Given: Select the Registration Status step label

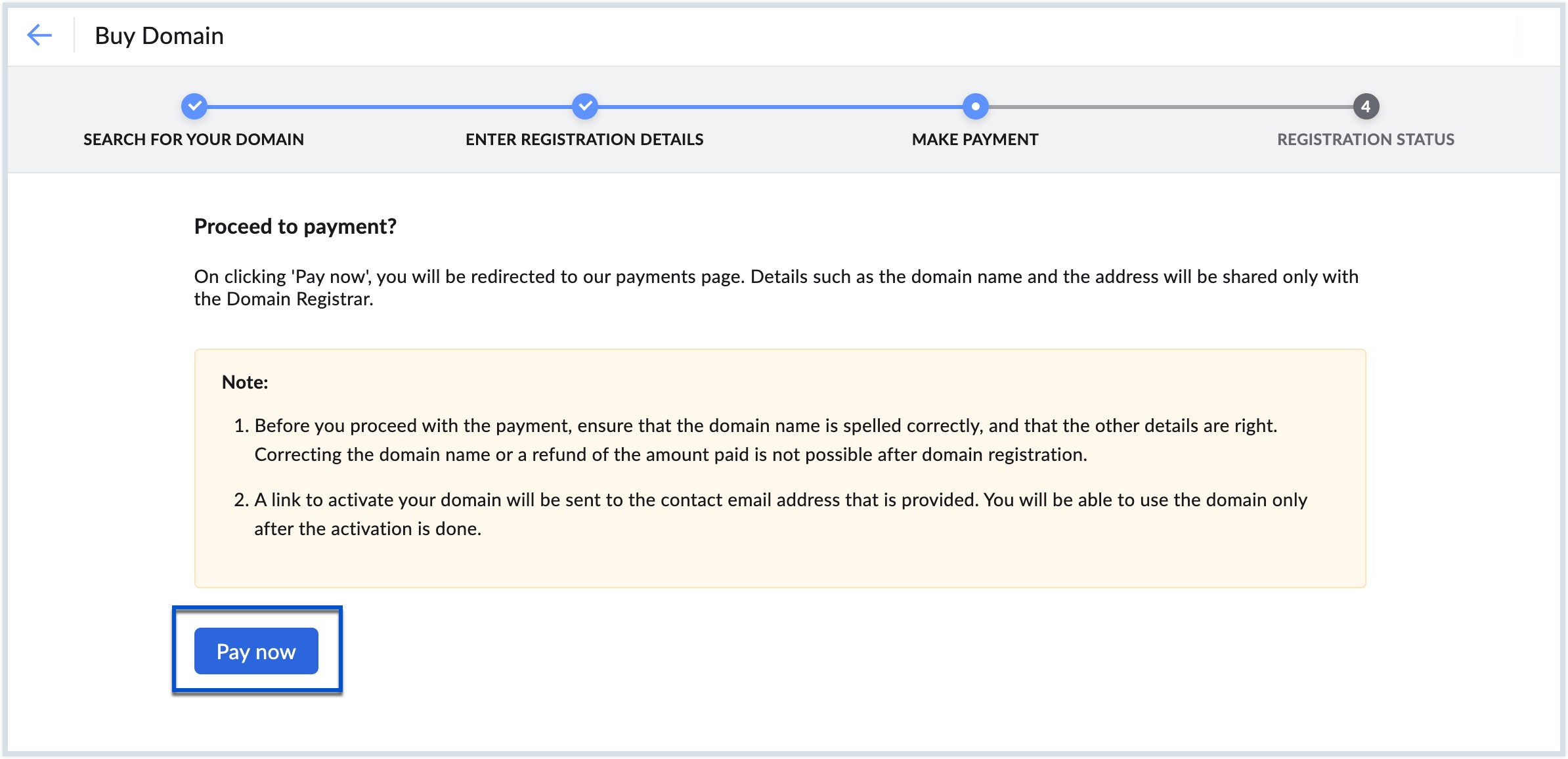Looking at the screenshot, I should pos(1366,139).
